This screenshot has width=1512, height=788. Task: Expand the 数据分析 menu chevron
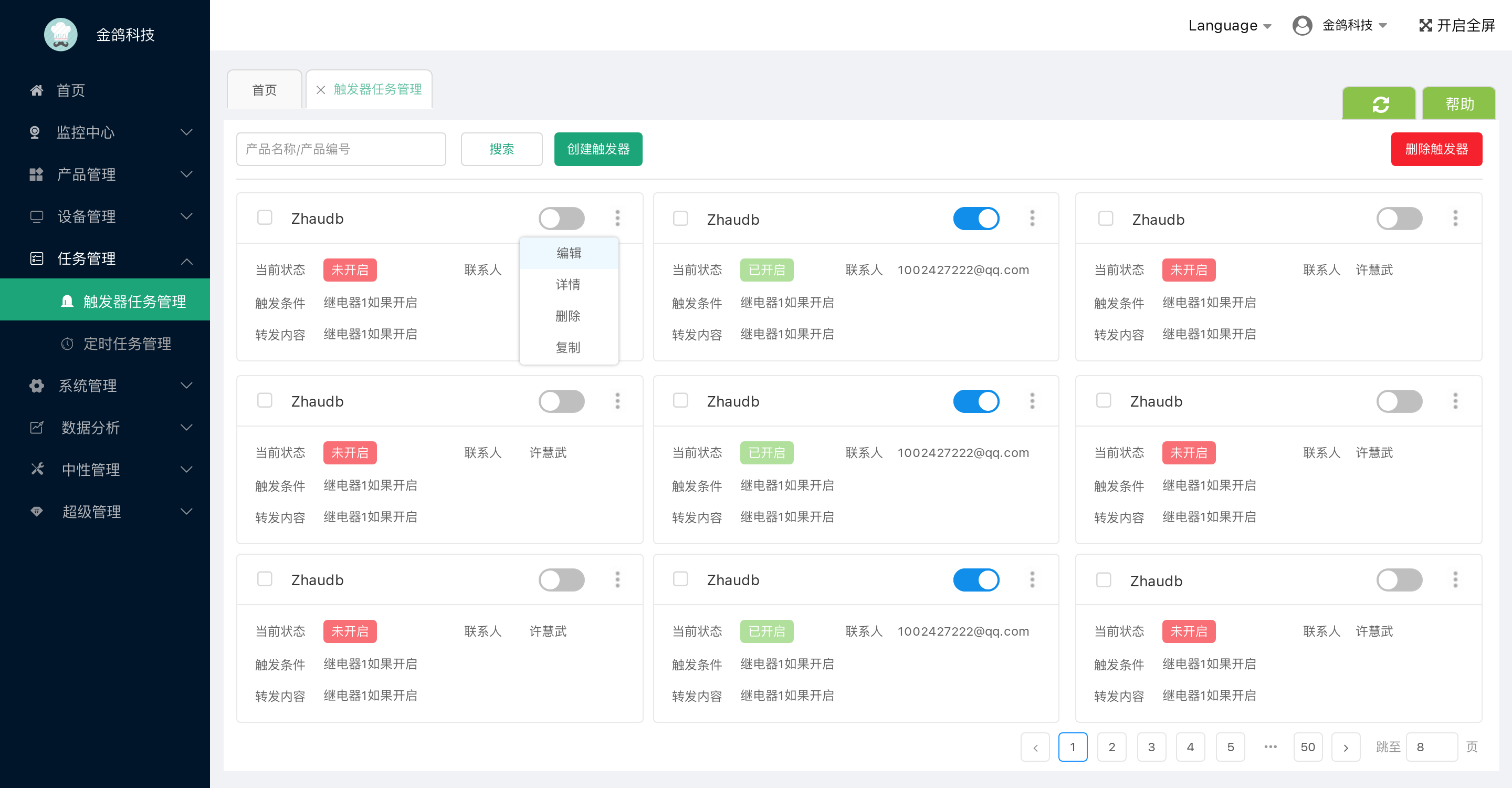187,428
